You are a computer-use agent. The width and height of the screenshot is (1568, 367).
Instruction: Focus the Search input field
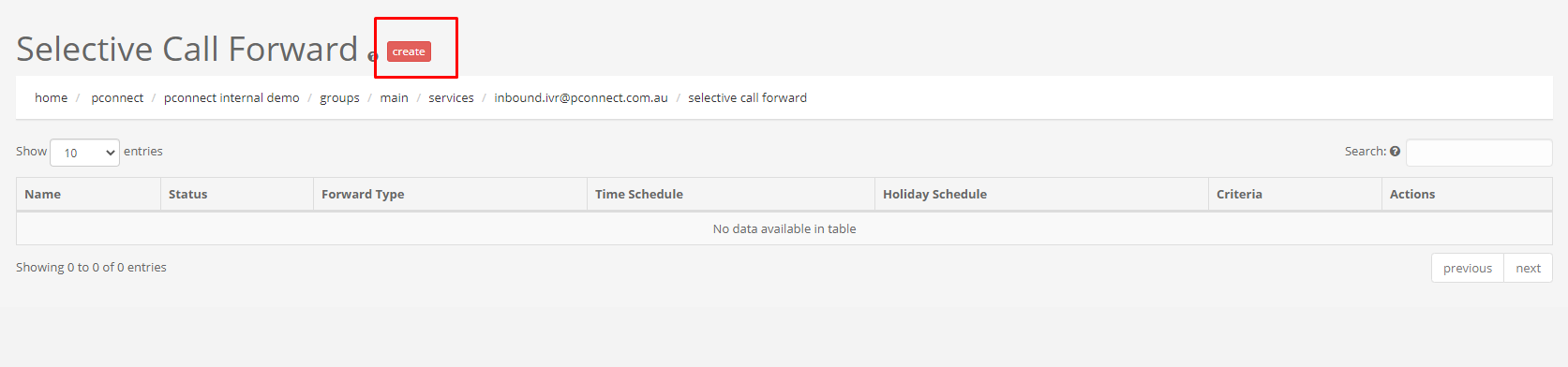click(1479, 153)
